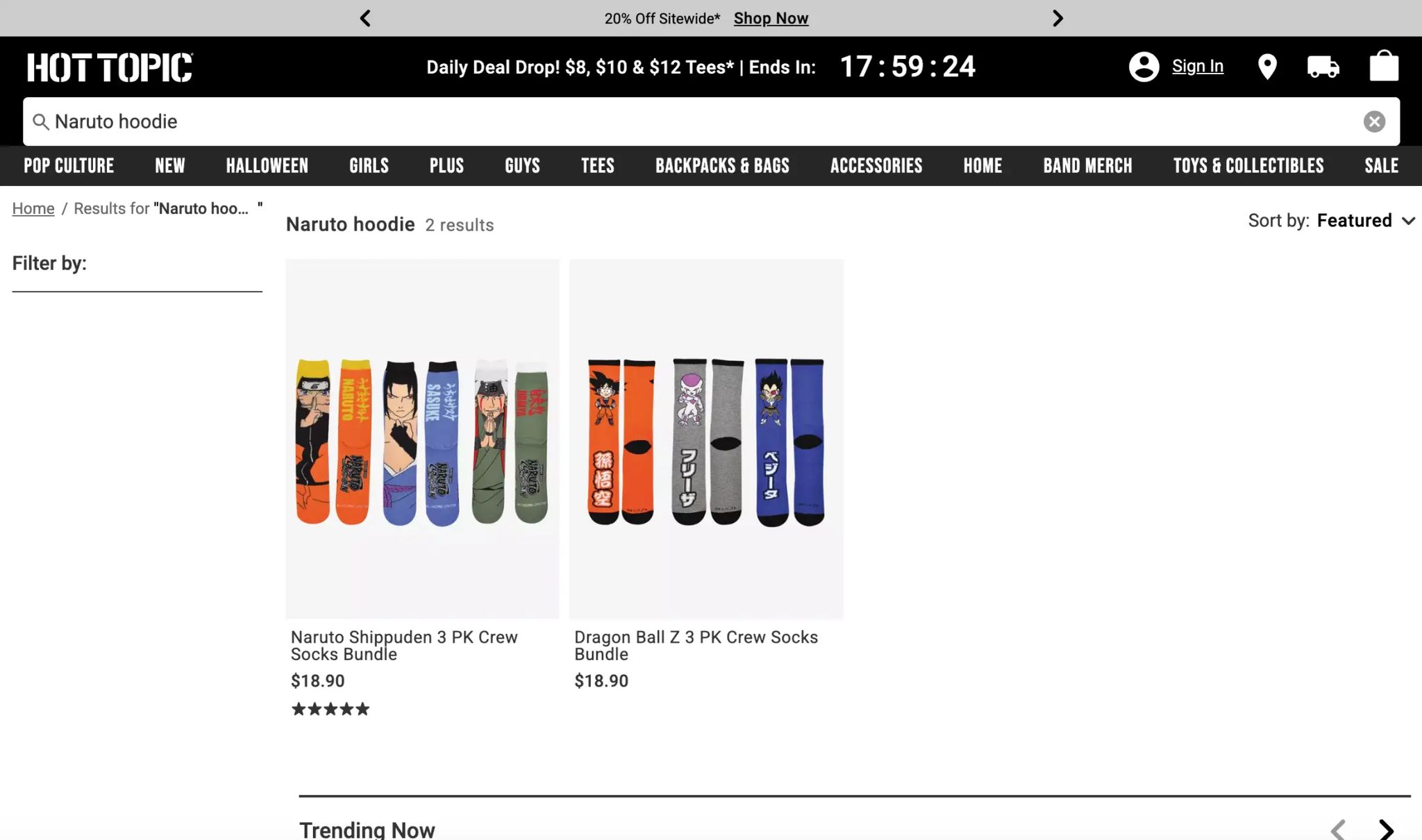Advance to next promo banner arrow
The height and width of the screenshot is (840, 1422).
pos(1057,18)
